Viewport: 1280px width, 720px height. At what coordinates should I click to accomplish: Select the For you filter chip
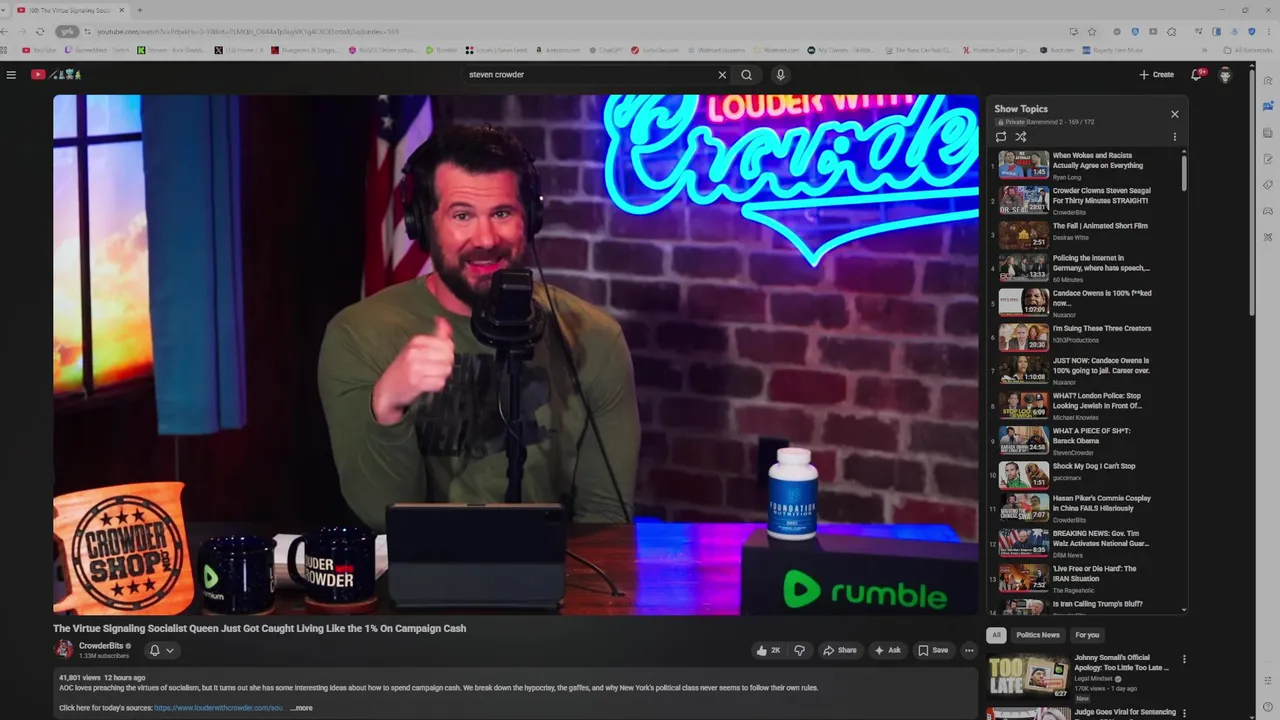coord(1087,635)
